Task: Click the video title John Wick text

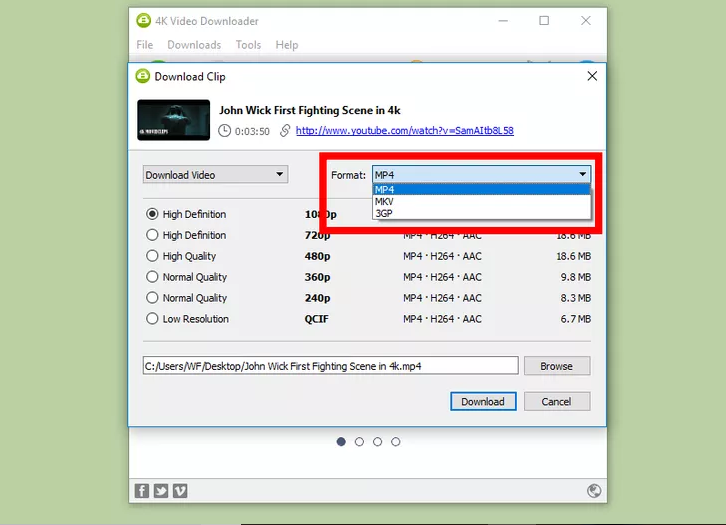Action: pos(310,110)
